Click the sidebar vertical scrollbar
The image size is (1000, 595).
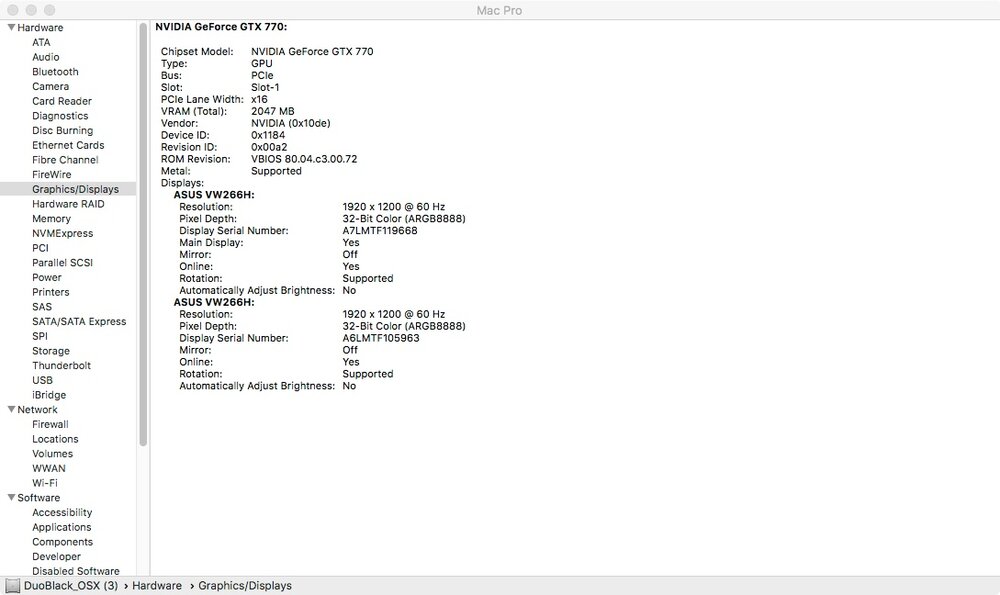143,230
